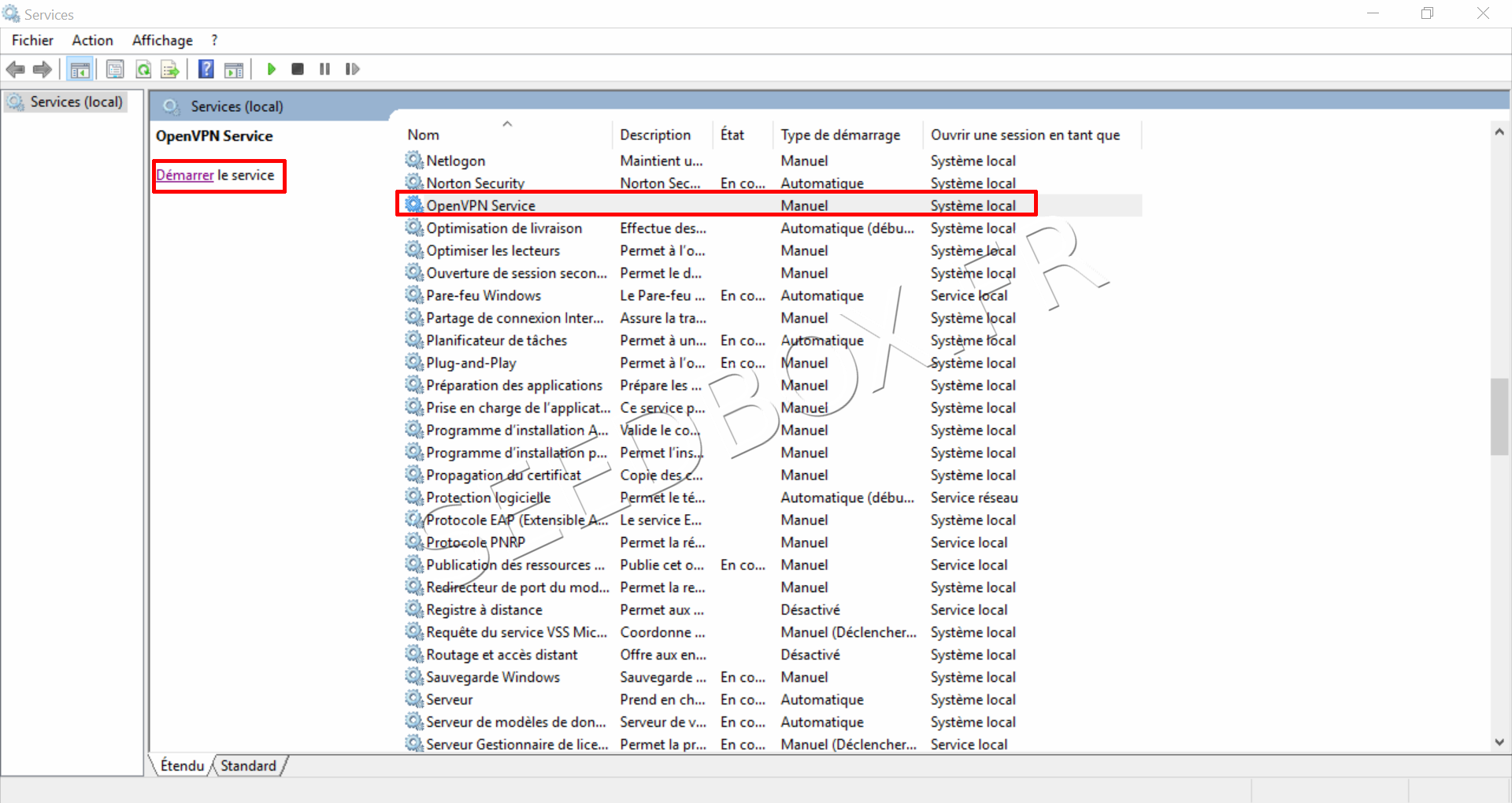Select Services (local) in the left tree
Viewport: 1512px width, 803px height.
coord(76,102)
